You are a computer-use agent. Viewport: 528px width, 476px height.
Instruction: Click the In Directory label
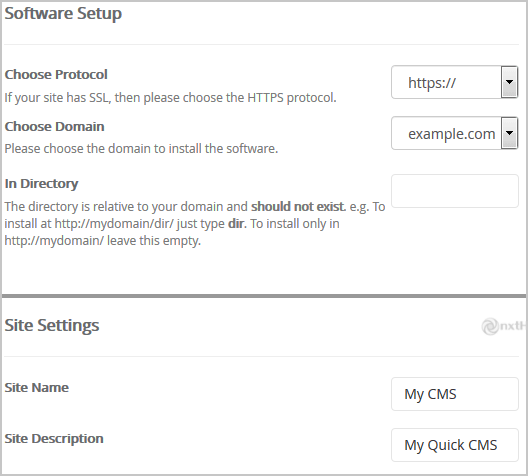41,184
